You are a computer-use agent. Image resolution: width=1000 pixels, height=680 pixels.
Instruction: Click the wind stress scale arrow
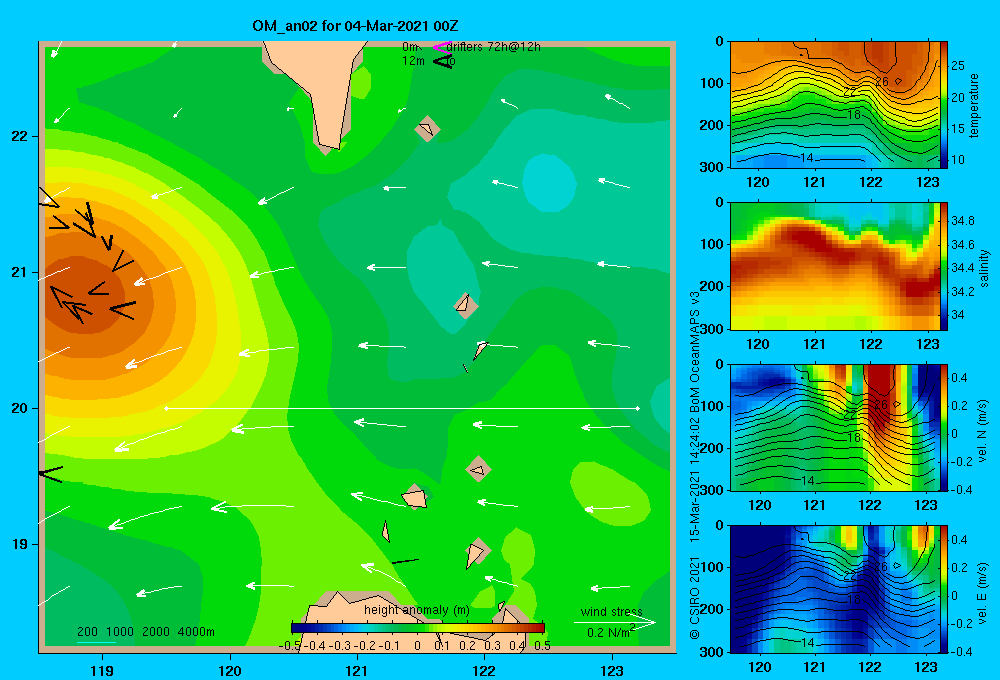[x=614, y=623]
